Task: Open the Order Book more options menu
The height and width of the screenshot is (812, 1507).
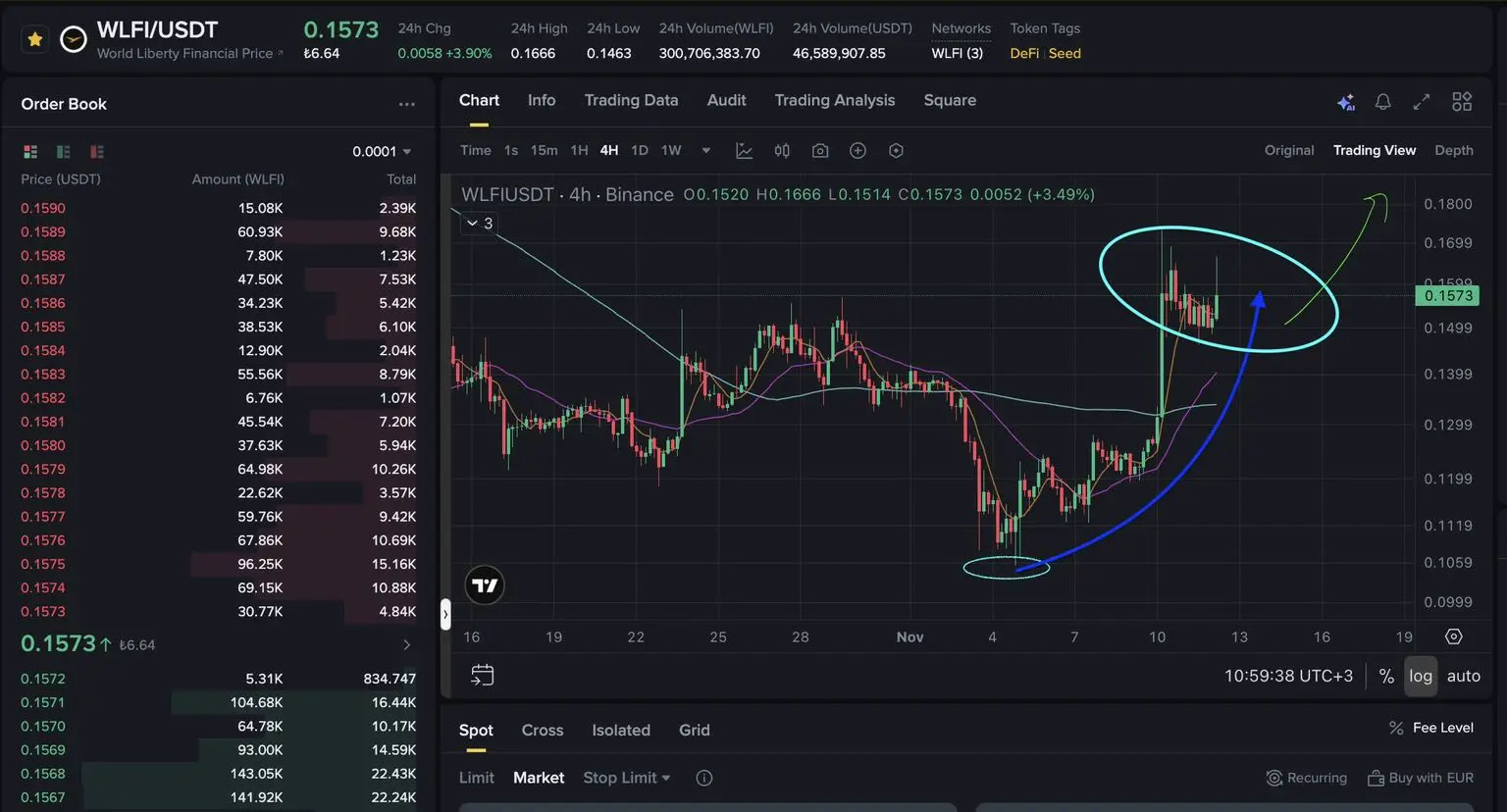Action: pyautogui.click(x=406, y=104)
